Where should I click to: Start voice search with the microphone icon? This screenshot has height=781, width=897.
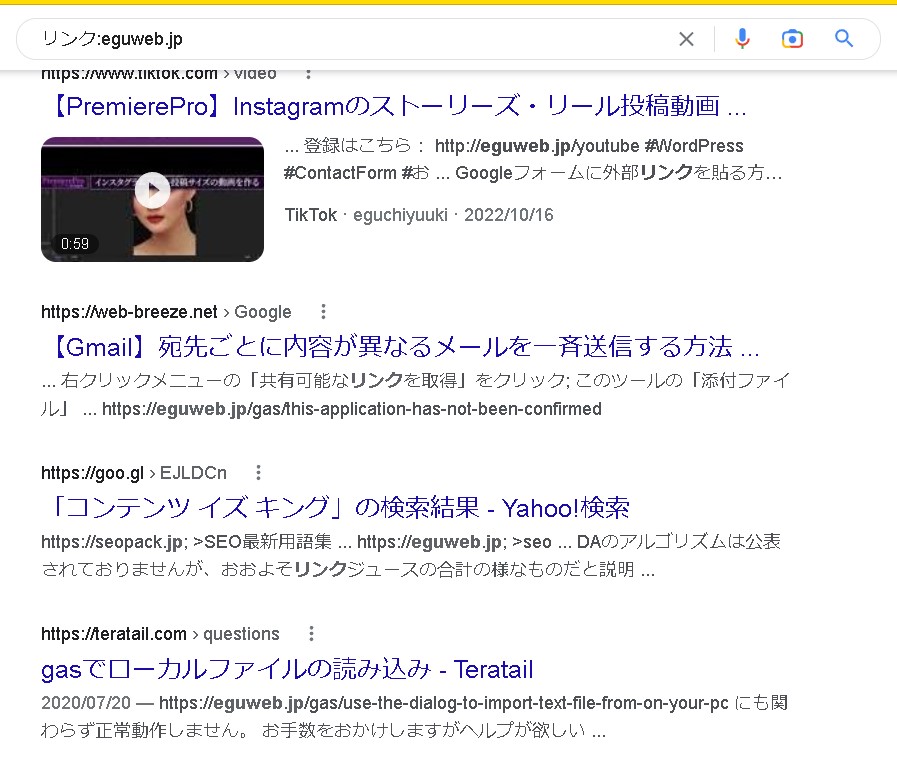click(742, 38)
